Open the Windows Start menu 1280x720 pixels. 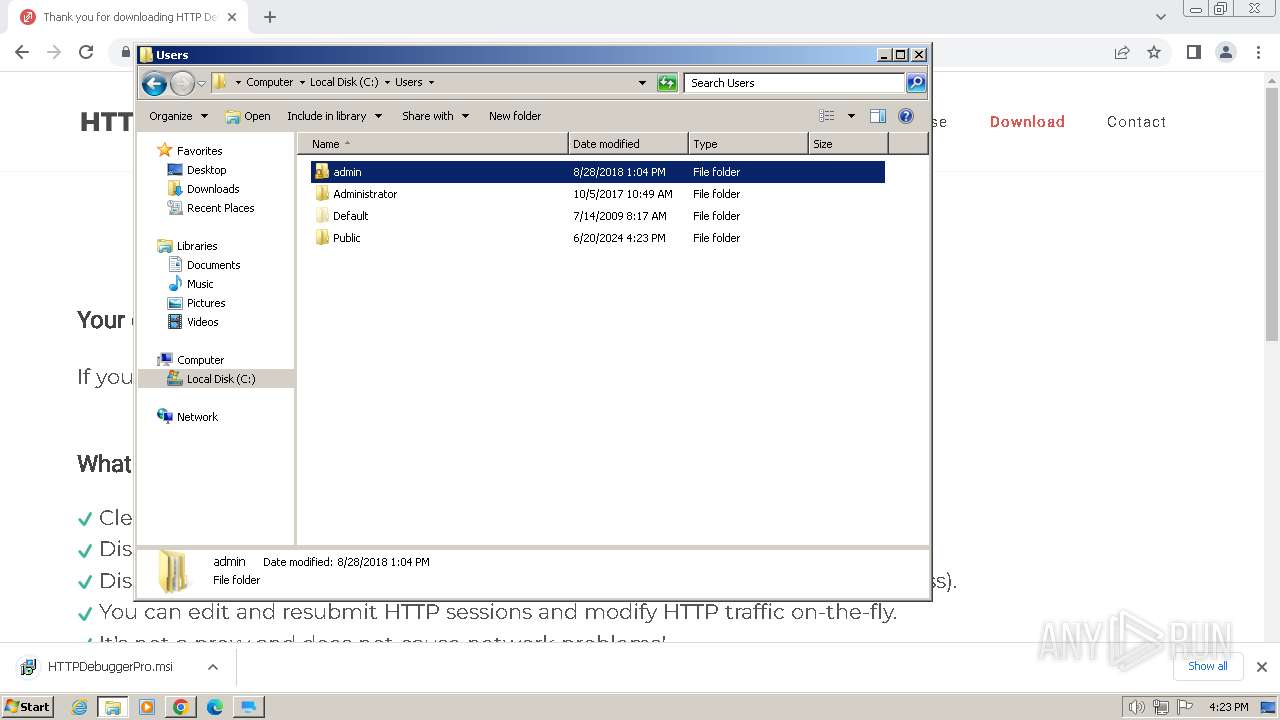(27, 706)
